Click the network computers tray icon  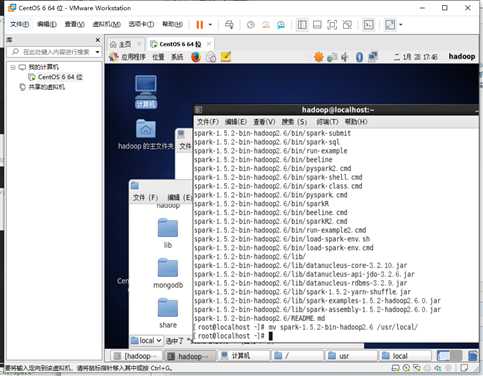(373, 57)
